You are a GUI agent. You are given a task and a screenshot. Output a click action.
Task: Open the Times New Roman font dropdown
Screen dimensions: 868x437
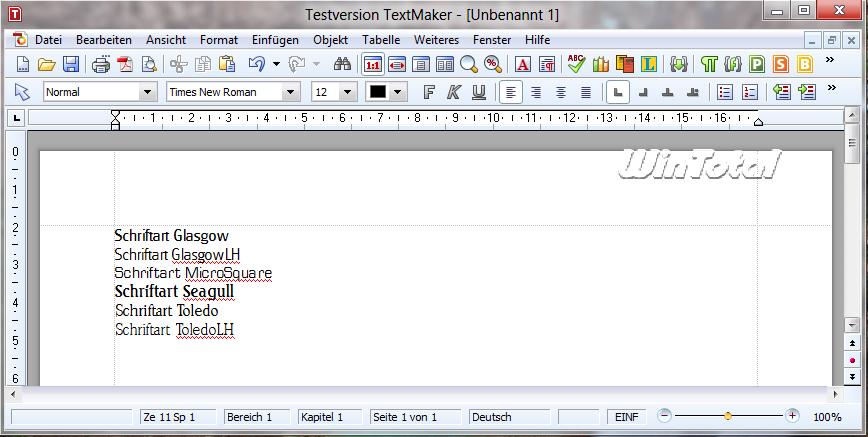click(x=291, y=92)
